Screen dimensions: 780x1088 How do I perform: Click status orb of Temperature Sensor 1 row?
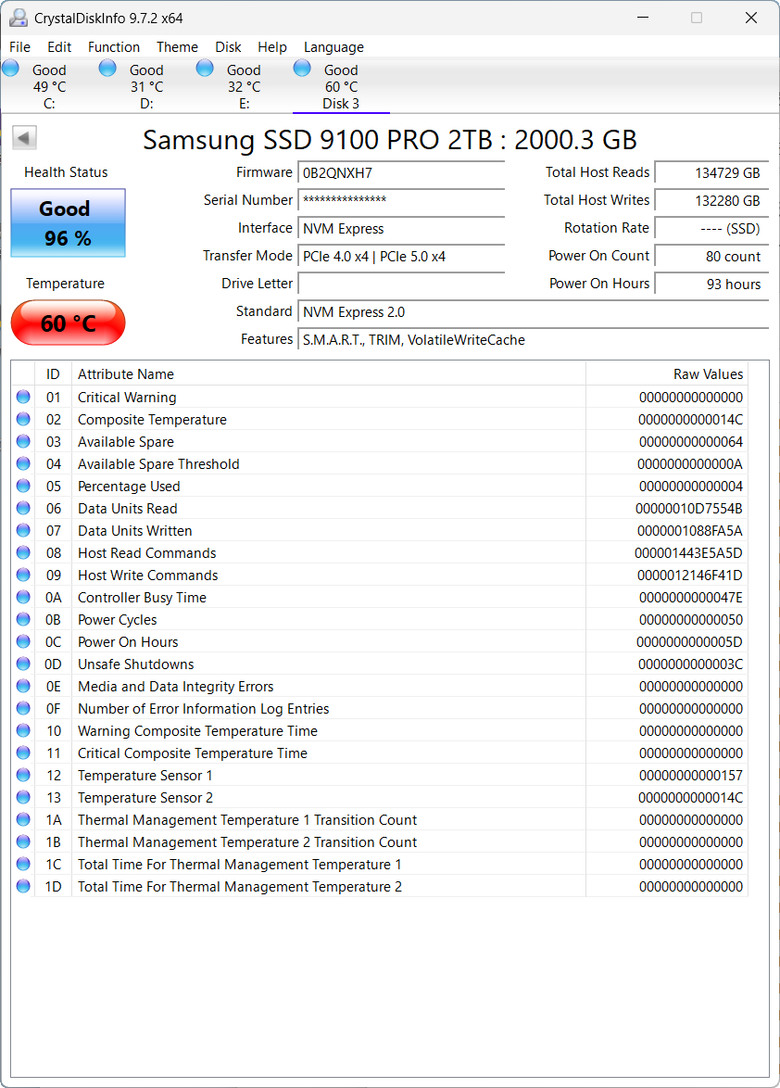click(x=24, y=774)
